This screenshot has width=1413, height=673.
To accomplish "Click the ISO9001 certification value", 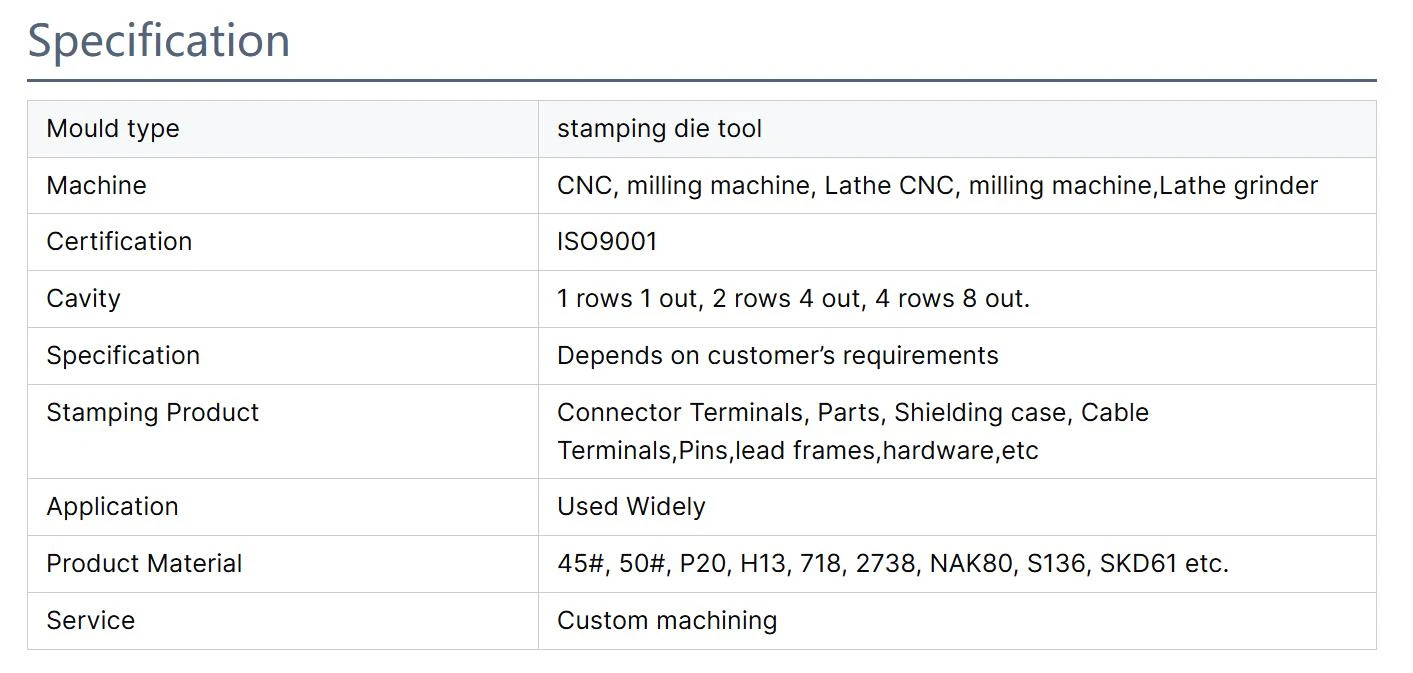I will pyautogui.click(x=607, y=242).
